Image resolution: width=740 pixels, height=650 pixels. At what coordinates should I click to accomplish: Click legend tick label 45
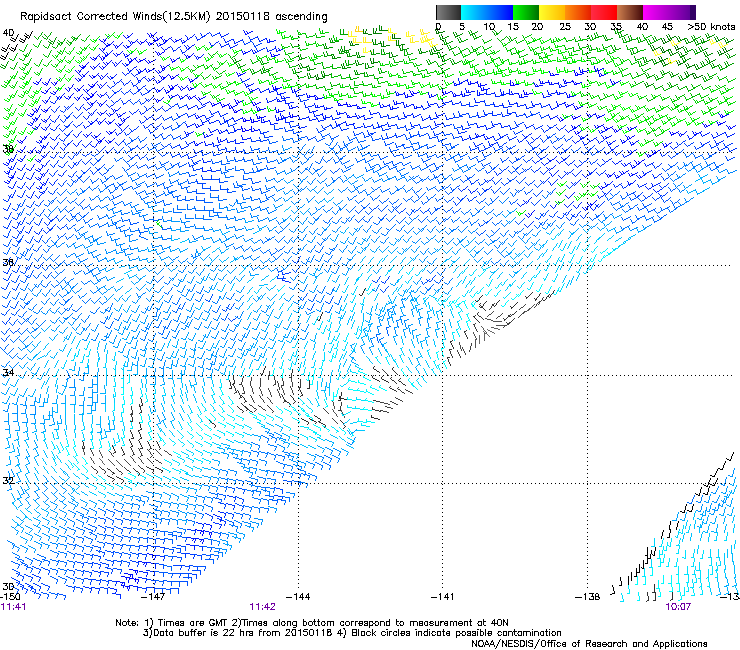point(667,27)
